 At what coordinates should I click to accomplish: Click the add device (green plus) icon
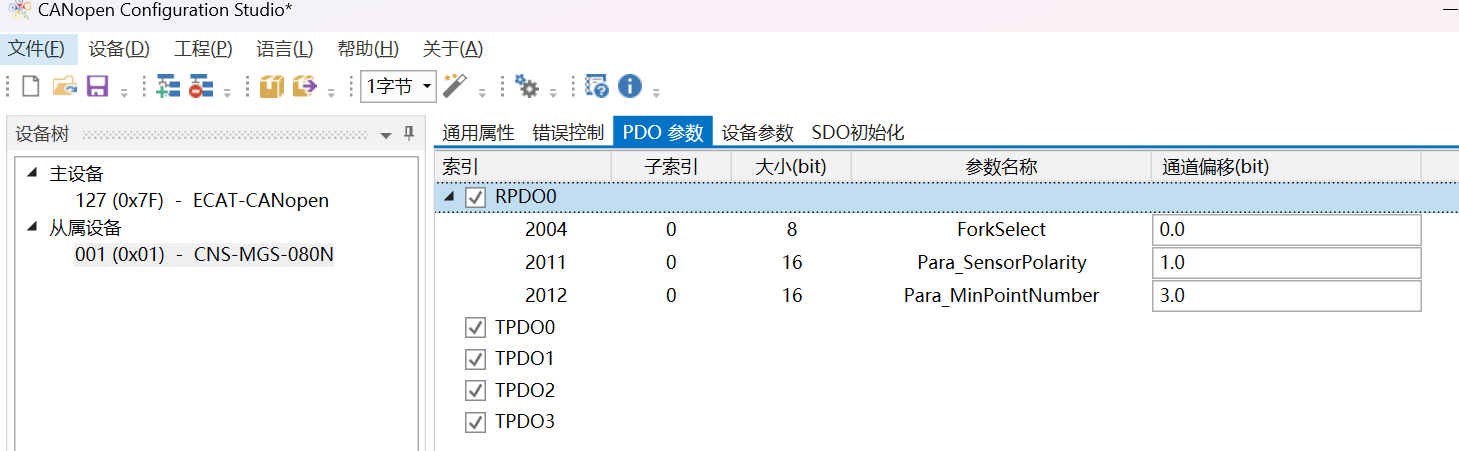coord(168,87)
